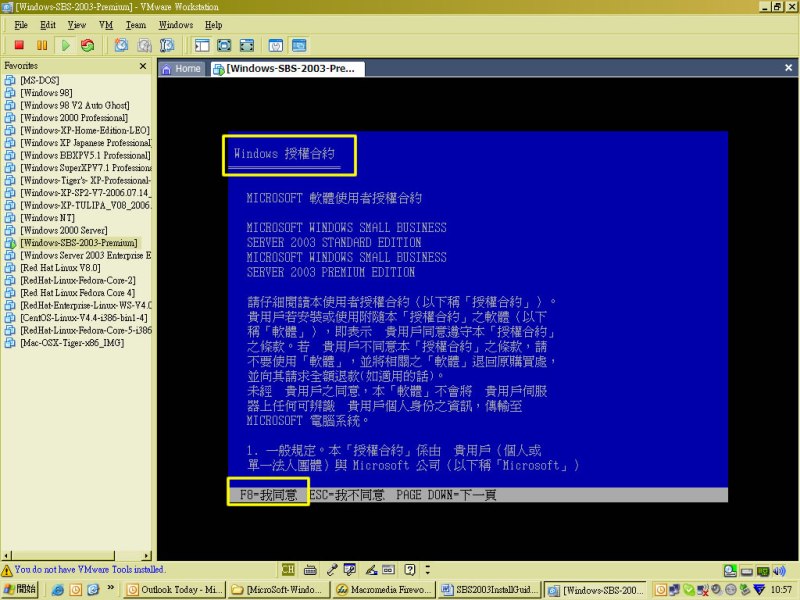Switch to the Home tab
The height and width of the screenshot is (600, 800).
(x=182, y=69)
